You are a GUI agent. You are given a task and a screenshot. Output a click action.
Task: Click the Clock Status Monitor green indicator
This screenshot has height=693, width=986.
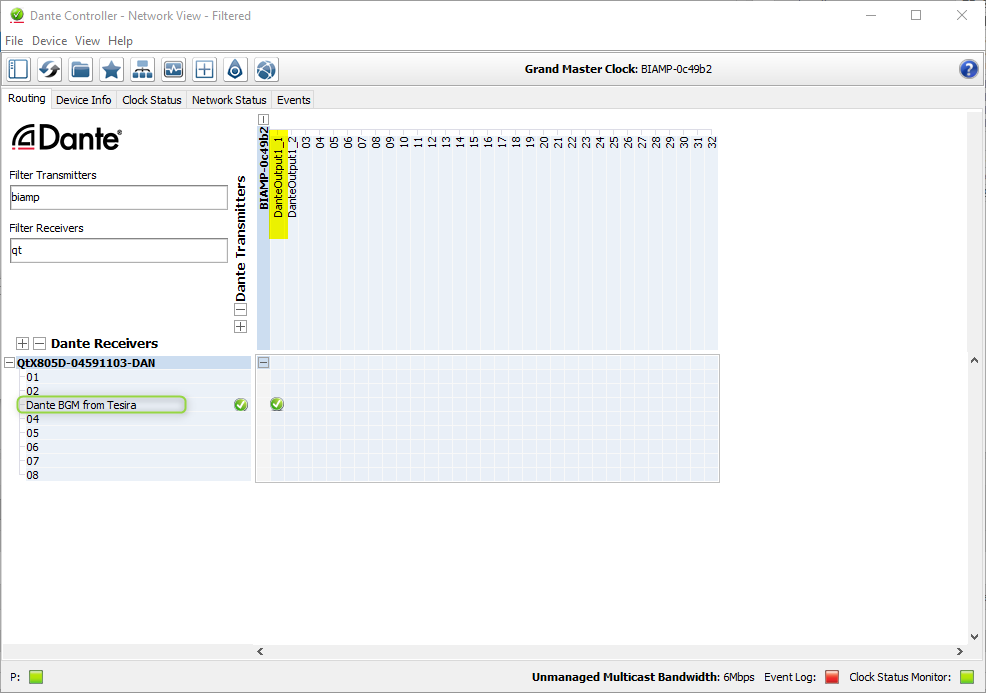click(x=967, y=677)
